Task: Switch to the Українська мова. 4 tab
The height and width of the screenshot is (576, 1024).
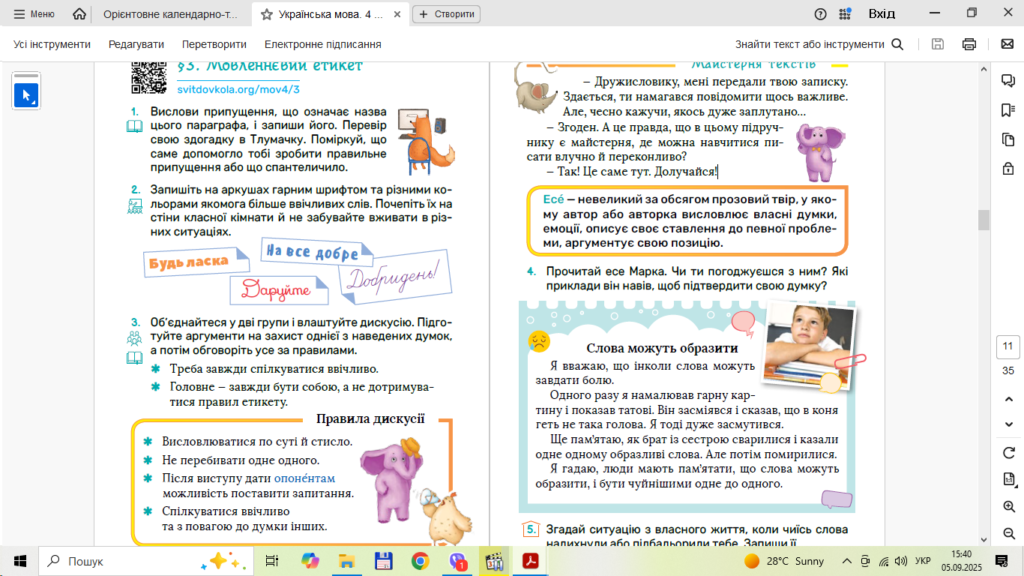Action: click(330, 14)
